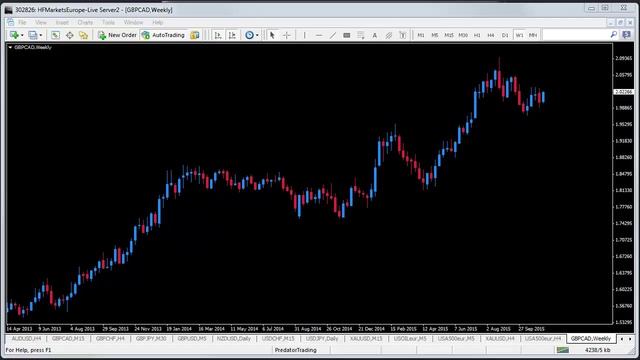The width and height of the screenshot is (640, 360).
Task: Click the MetaTrader icon in menu bar
Action: tap(10, 22)
